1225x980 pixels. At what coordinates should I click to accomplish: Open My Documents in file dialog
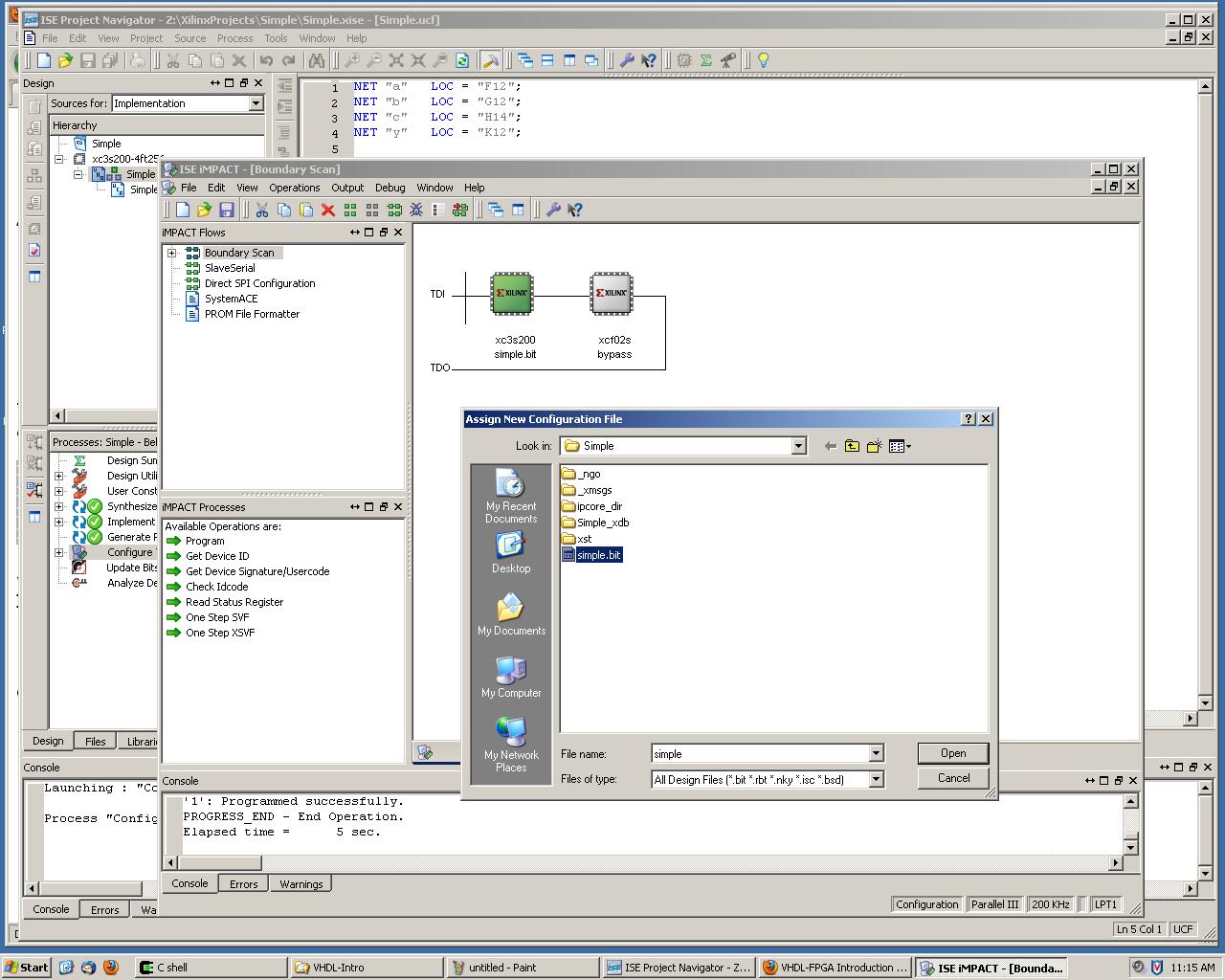(x=511, y=615)
